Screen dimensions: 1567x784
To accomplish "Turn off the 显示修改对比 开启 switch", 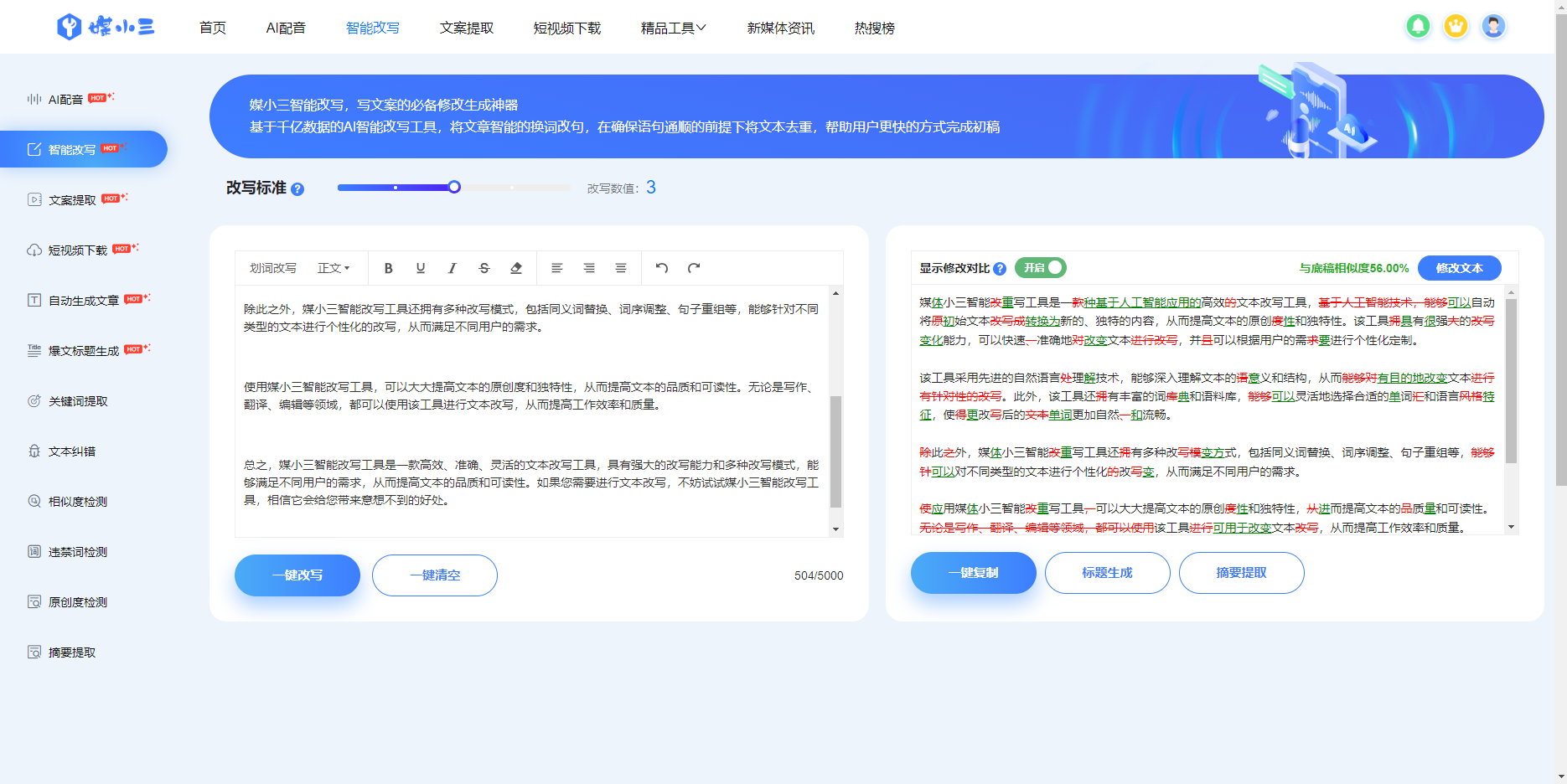I will point(1041,267).
